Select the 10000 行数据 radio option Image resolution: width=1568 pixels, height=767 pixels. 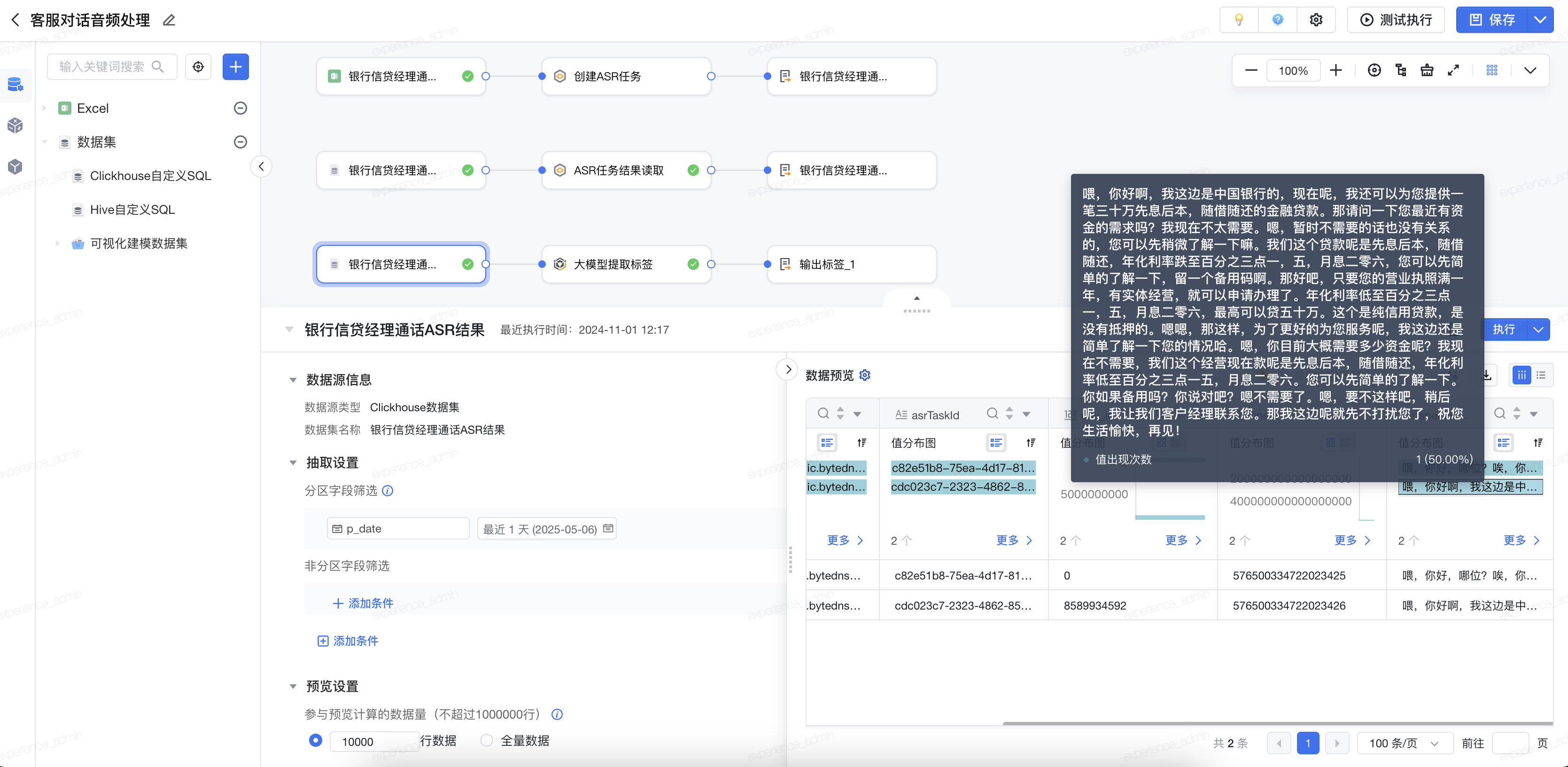(x=315, y=741)
